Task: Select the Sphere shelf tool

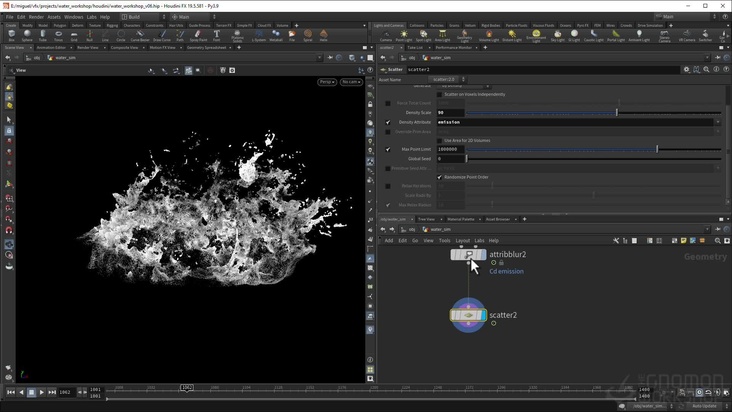Action: 26,36
